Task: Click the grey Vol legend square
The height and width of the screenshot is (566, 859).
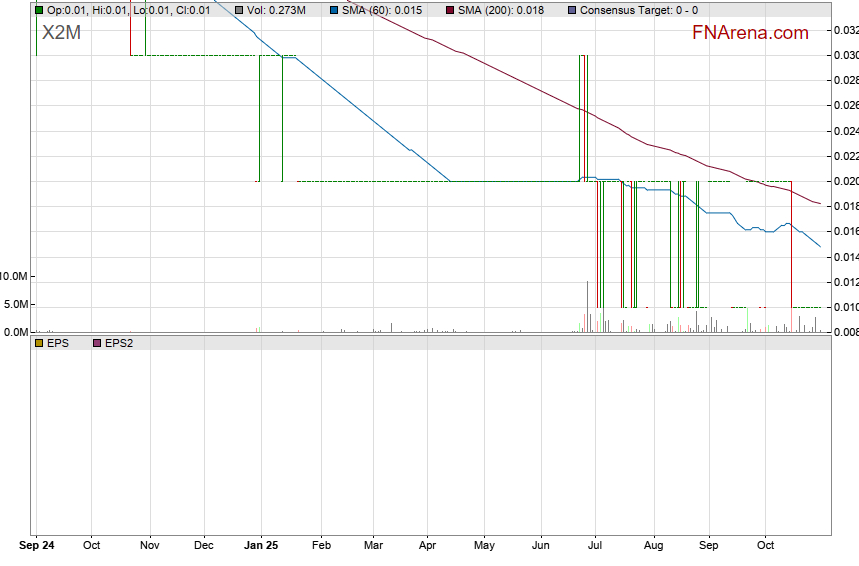Action: (240, 10)
